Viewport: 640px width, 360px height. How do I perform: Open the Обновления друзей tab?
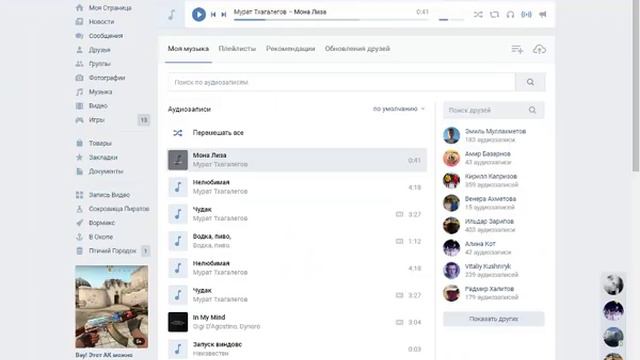358,49
